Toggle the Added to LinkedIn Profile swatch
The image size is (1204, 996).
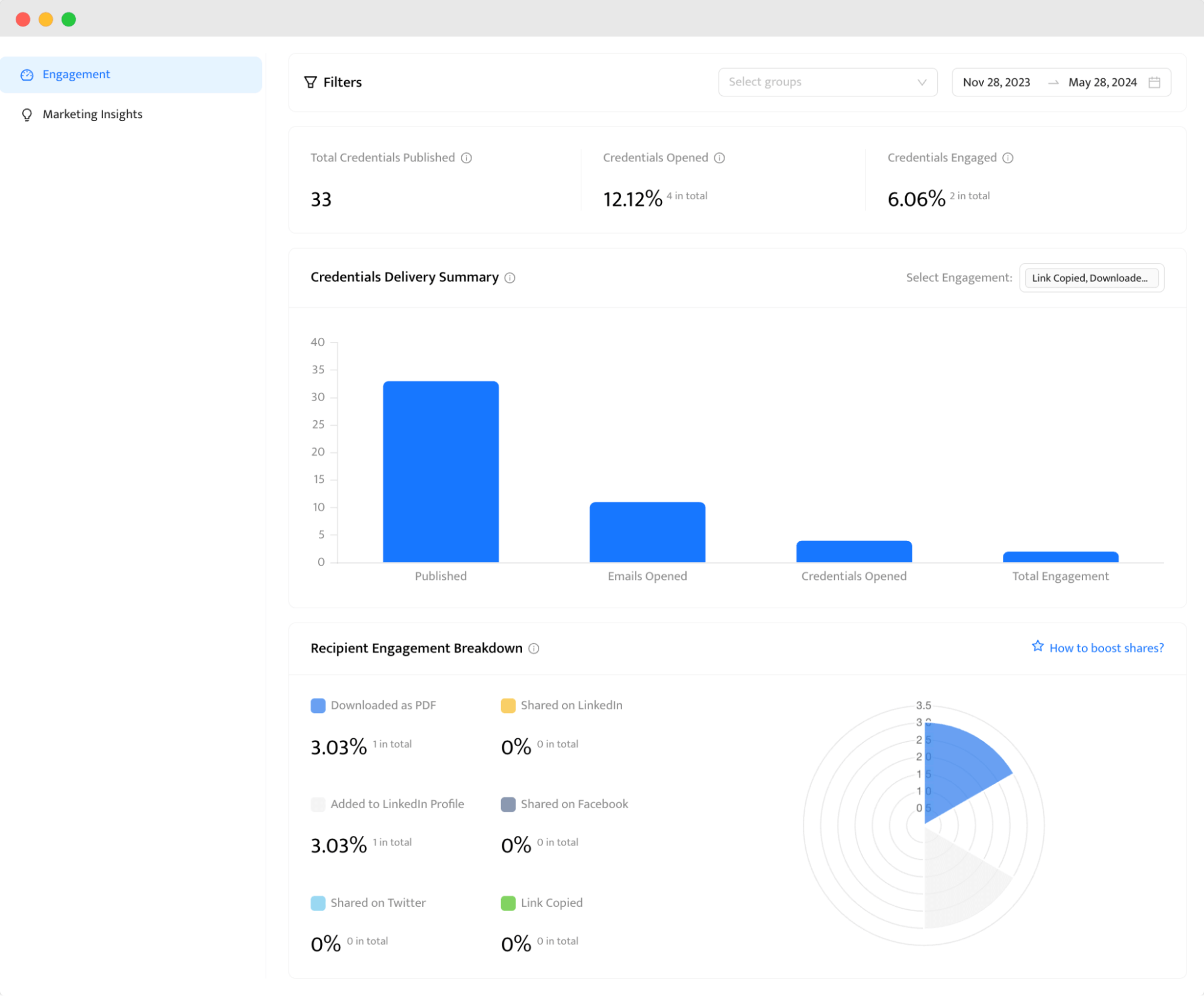tap(318, 805)
